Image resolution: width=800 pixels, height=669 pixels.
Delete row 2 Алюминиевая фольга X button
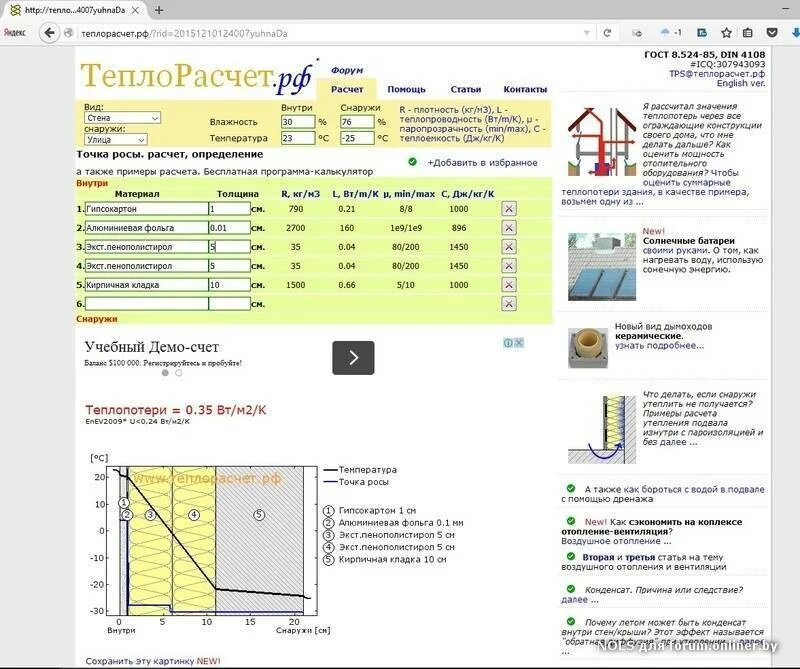pos(509,228)
